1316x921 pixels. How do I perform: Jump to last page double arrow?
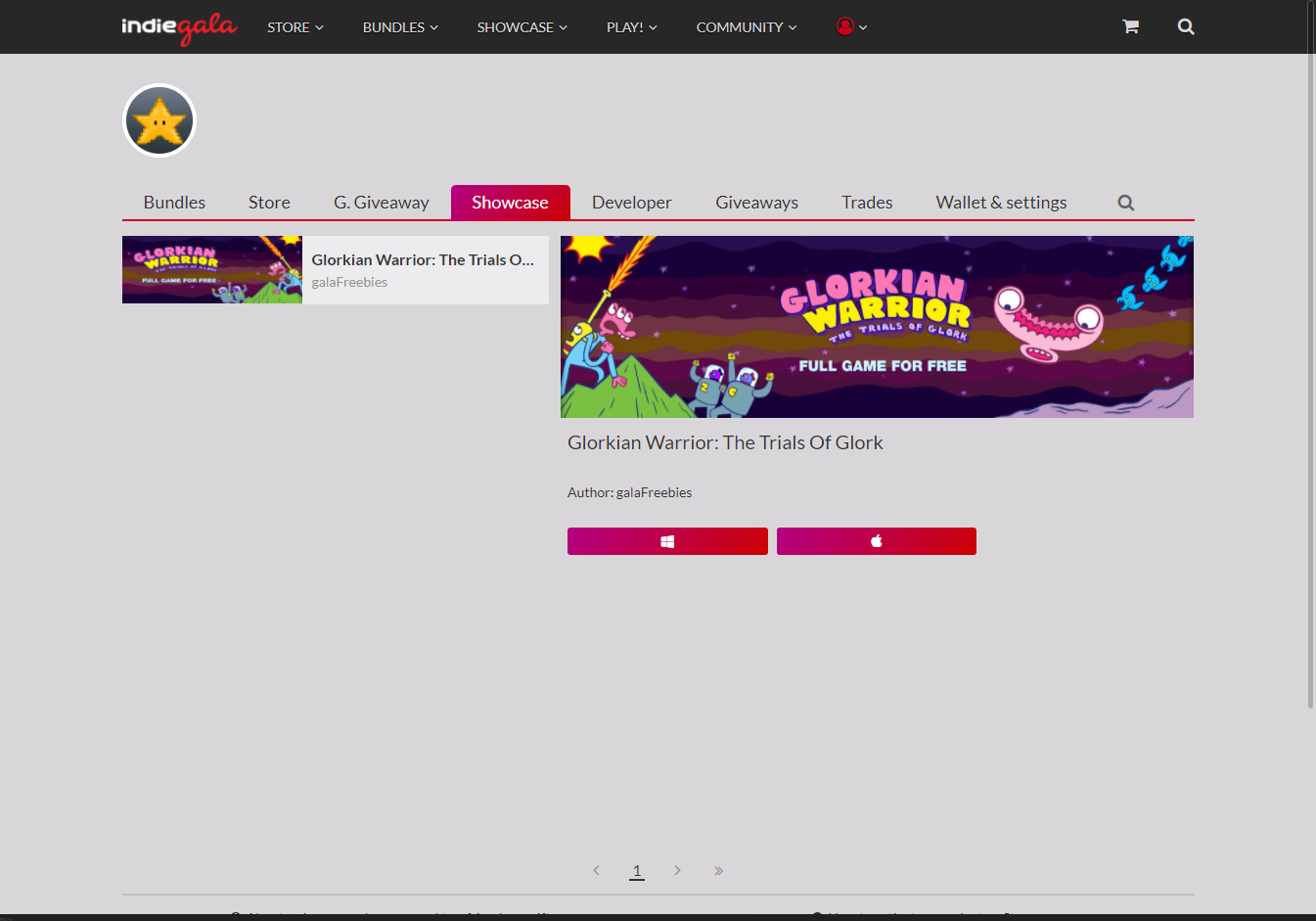718,870
